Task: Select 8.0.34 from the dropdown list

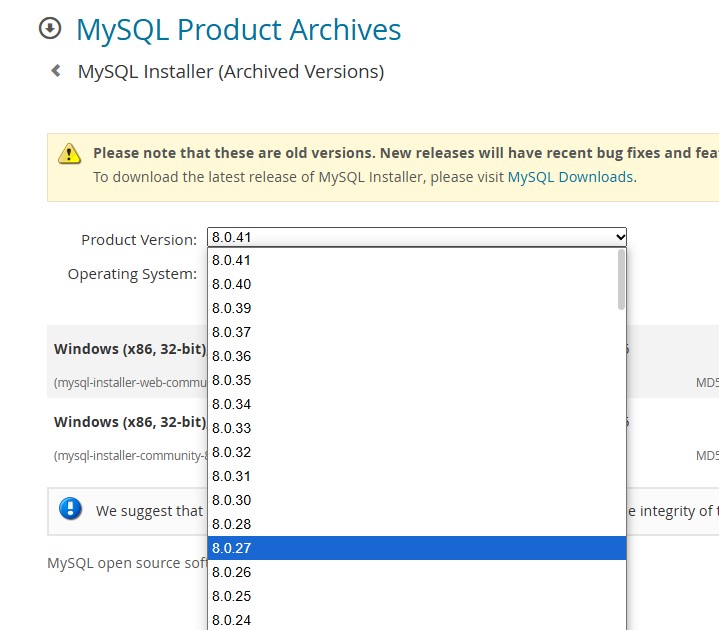Action: [x=417, y=404]
